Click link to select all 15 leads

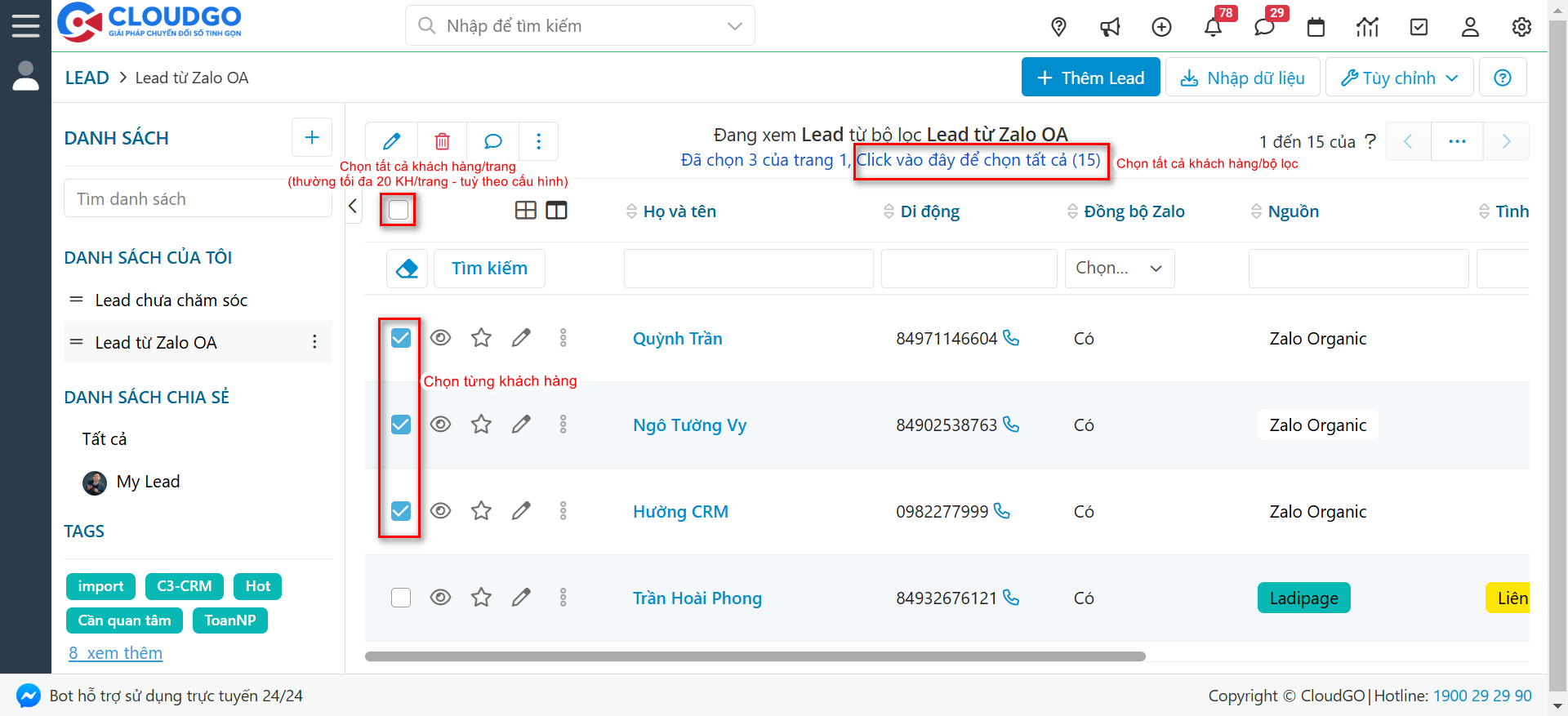coord(978,160)
